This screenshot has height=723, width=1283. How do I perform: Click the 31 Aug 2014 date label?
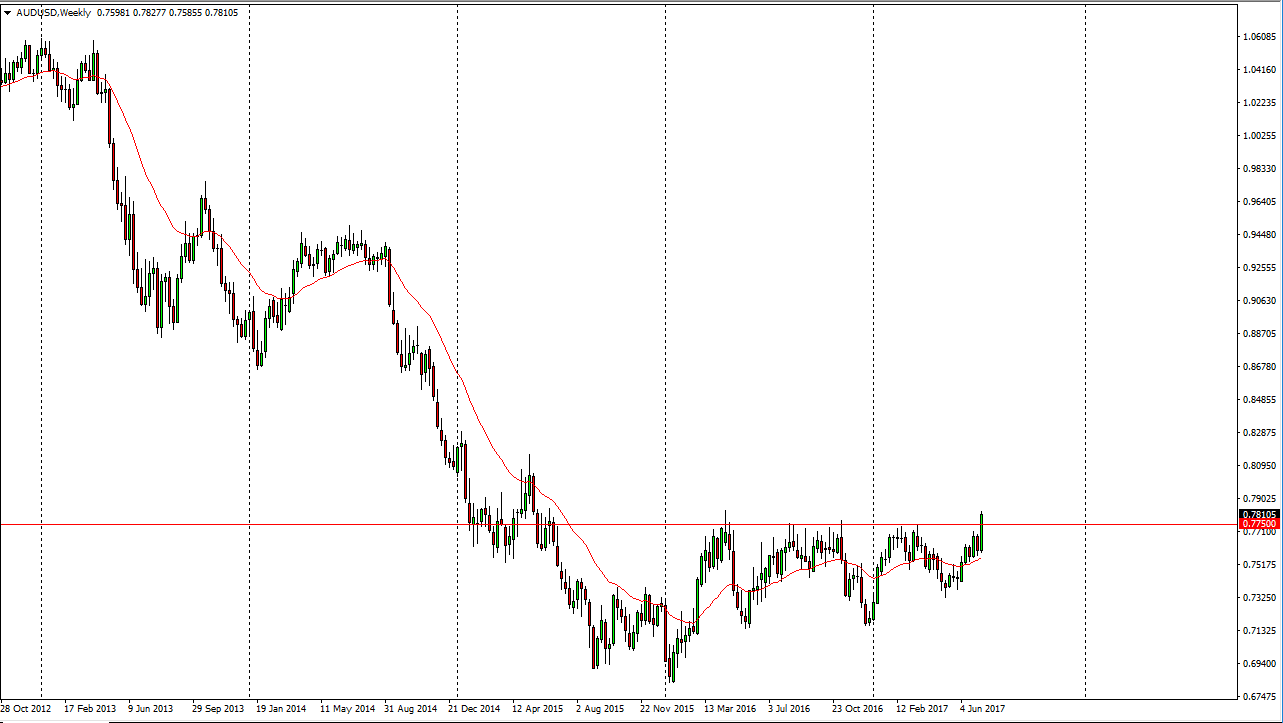pyautogui.click(x=410, y=709)
